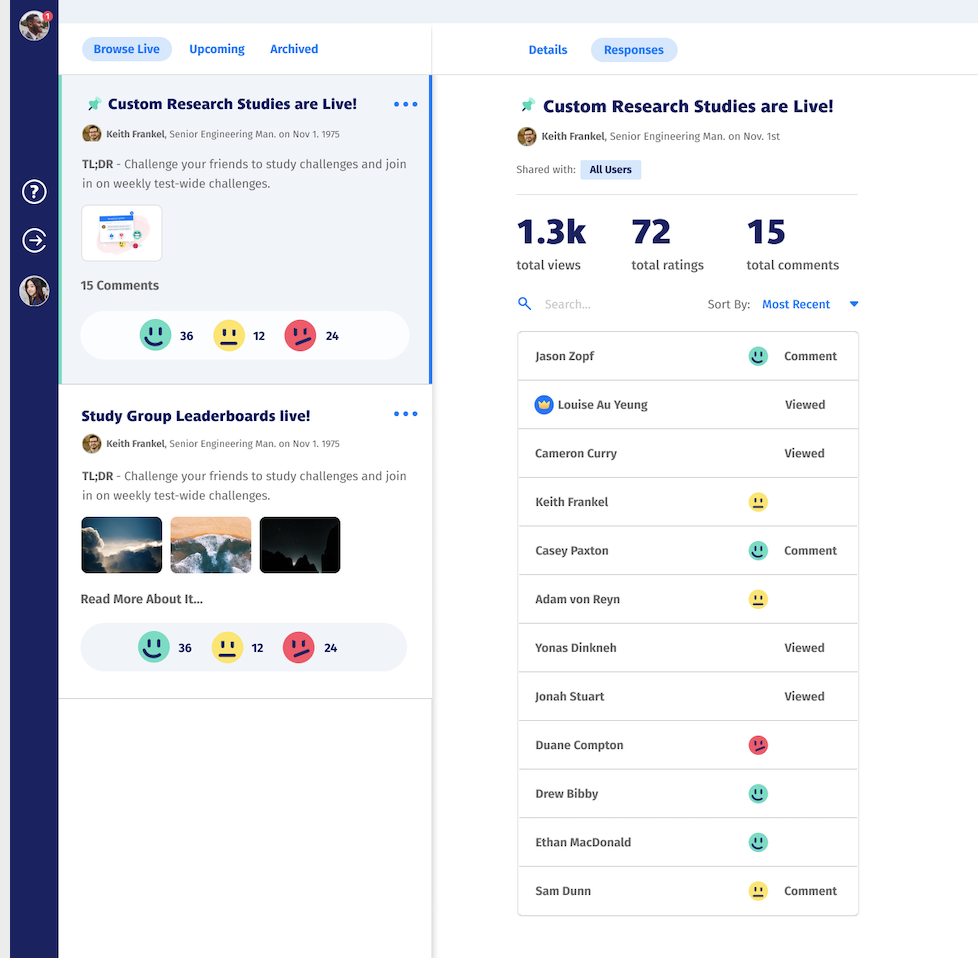
Task: Click the help question mark sidebar icon
Action: 34,192
